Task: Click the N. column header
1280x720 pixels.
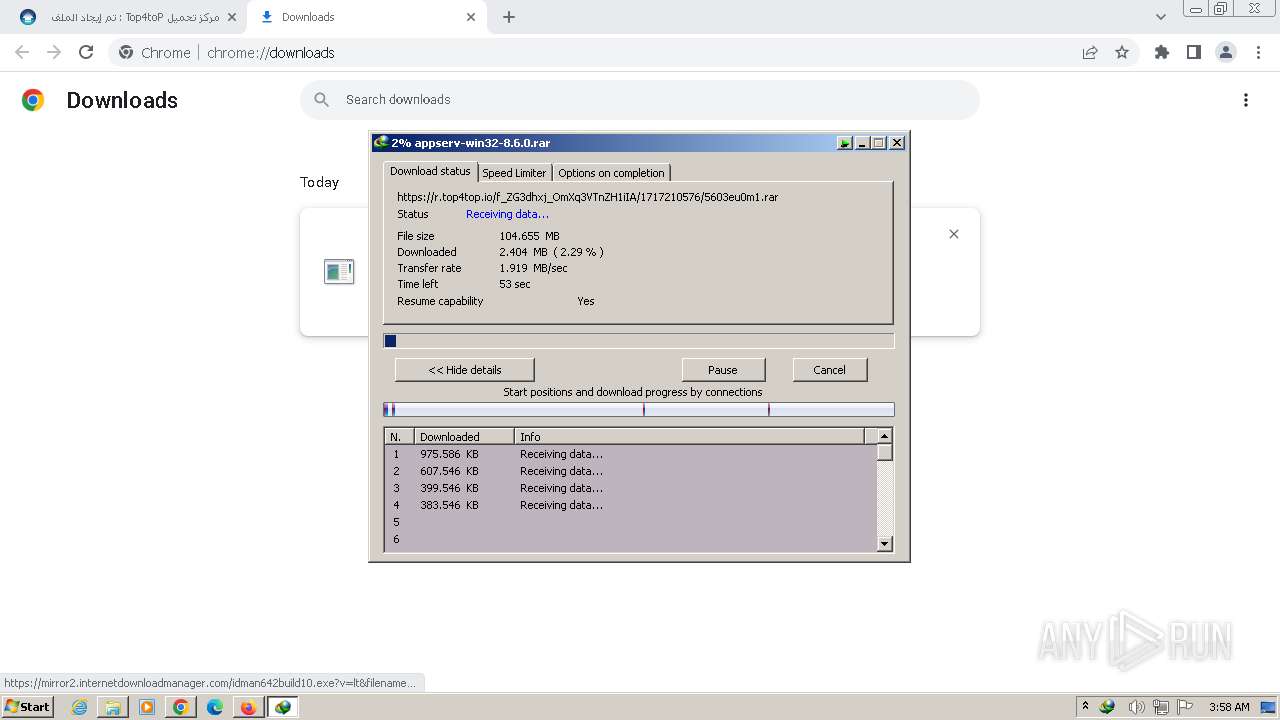Action: click(x=400, y=437)
